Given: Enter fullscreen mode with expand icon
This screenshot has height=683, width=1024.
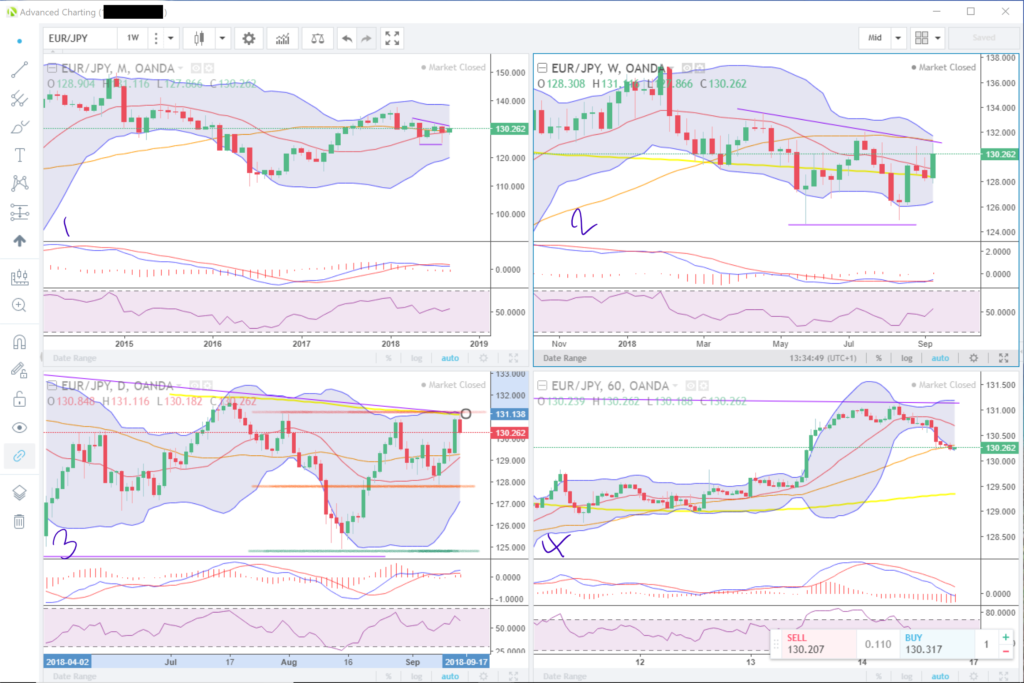Looking at the screenshot, I should 393,38.
